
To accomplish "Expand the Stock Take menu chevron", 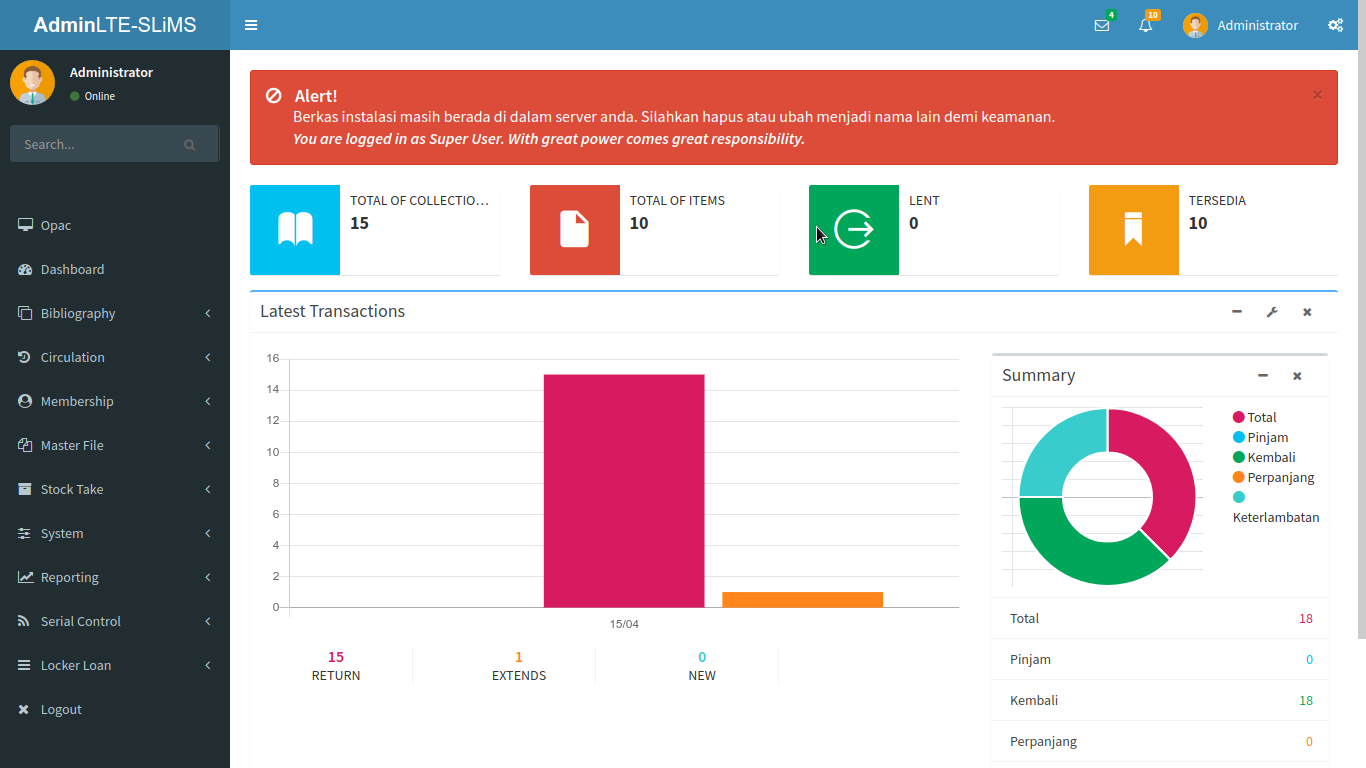I will pyautogui.click(x=208, y=490).
